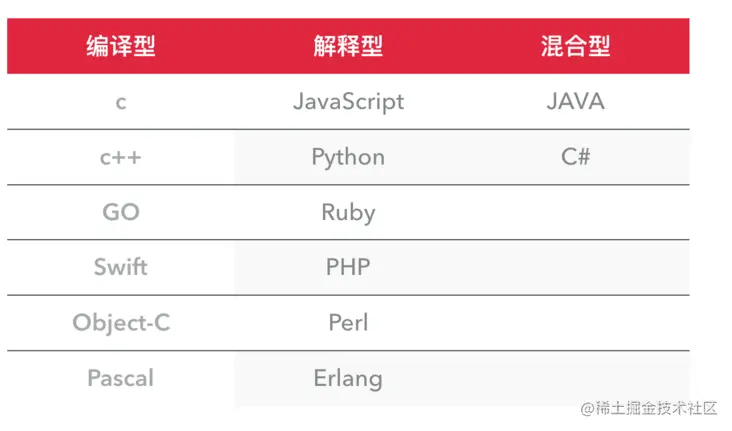Image resolution: width=732 pixels, height=431 pixels.
Task: Click the Object-C cell
Action: [x=121, y=323]
